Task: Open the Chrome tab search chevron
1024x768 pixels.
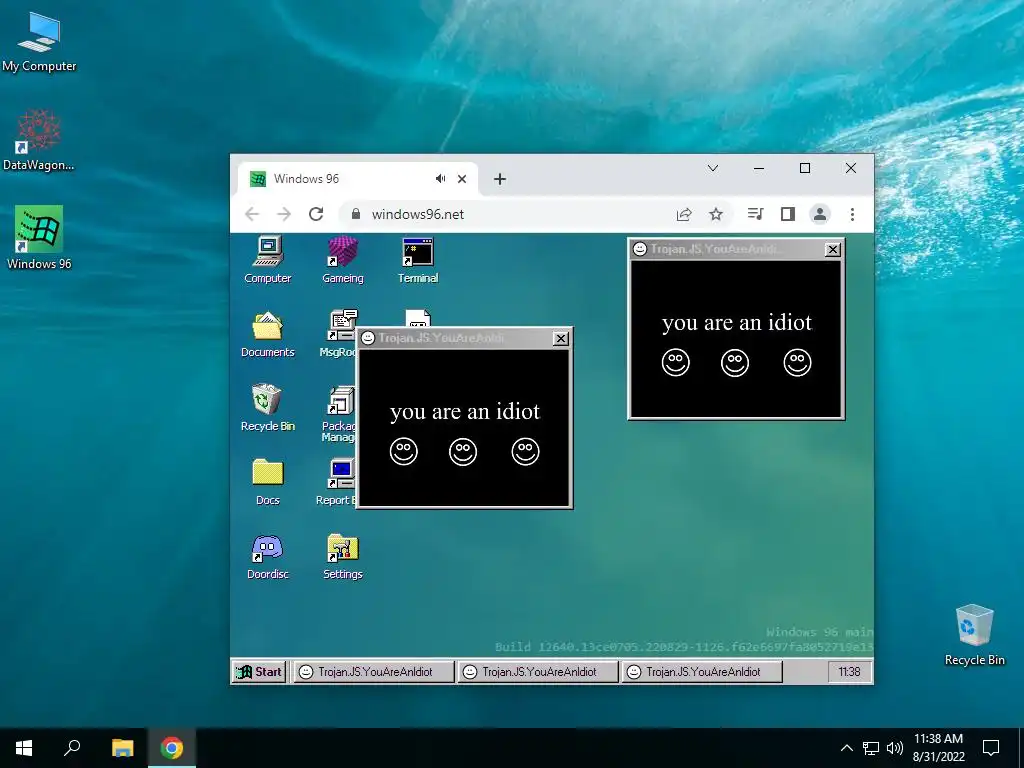Action: 713,168
